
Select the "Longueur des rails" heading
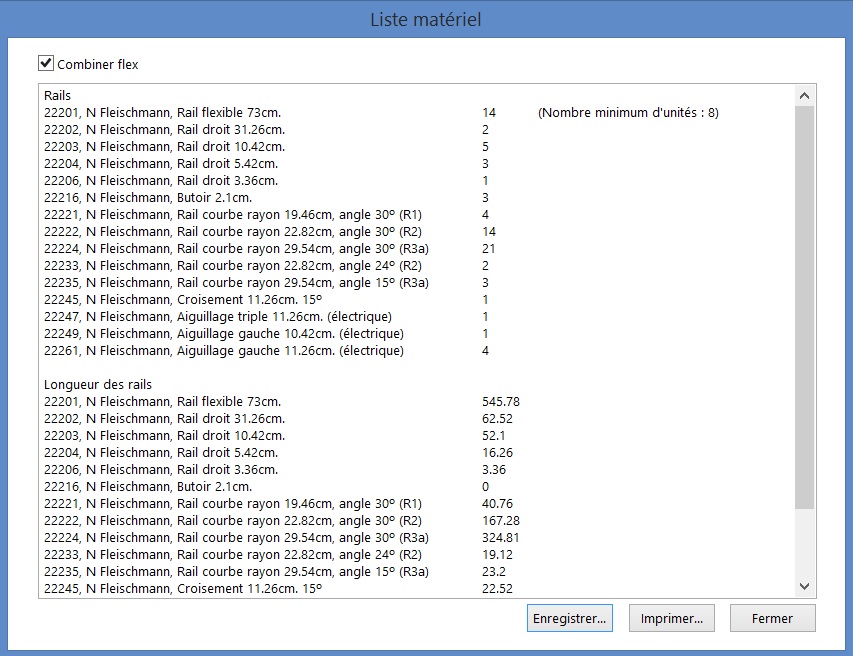98,385
